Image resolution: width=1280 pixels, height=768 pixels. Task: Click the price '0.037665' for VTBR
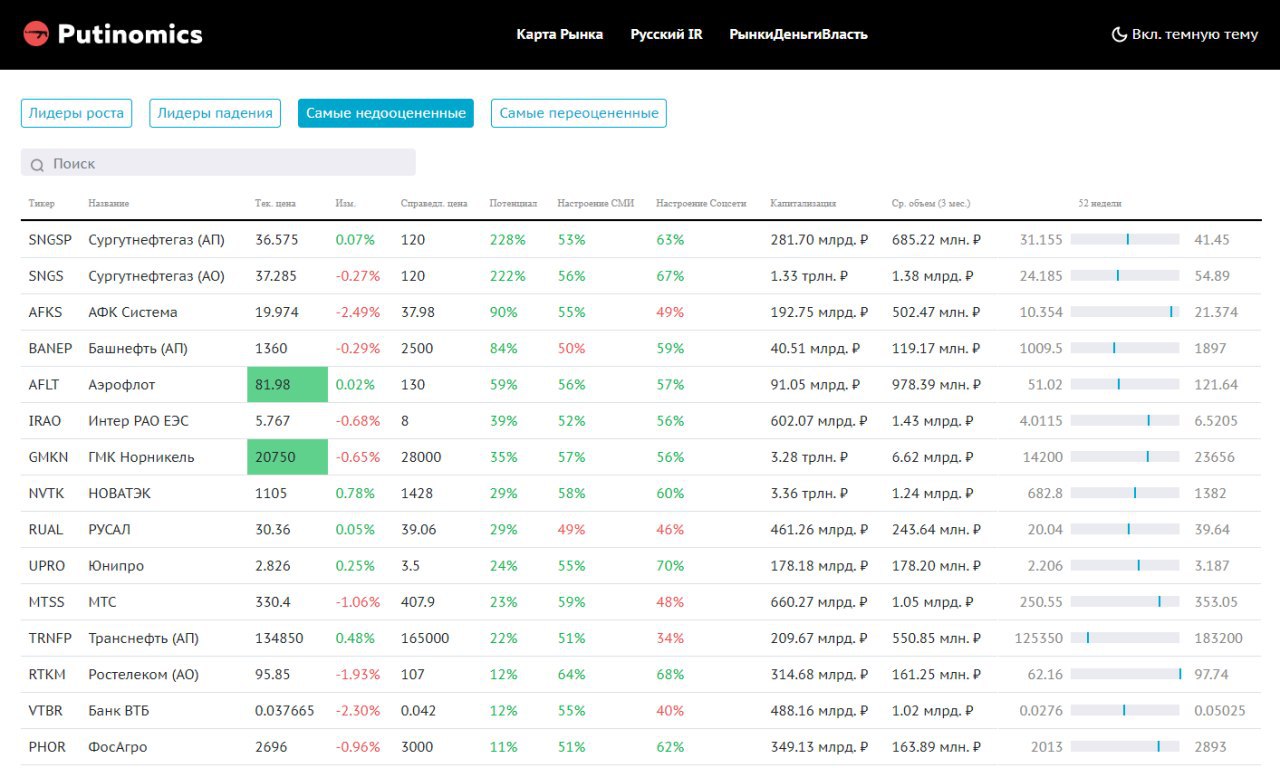(x=285, y=710)
